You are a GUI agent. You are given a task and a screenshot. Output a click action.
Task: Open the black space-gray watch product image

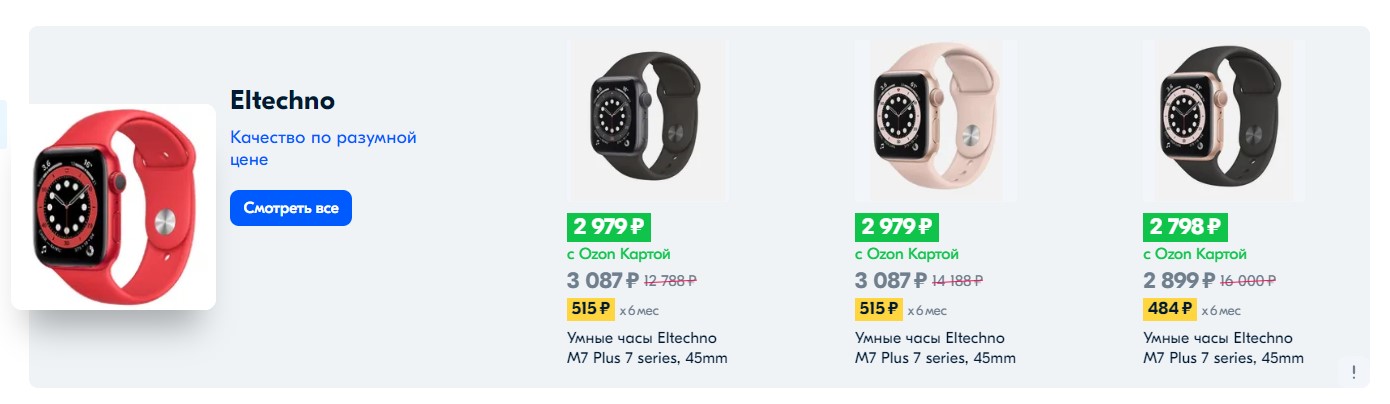[x=647, y=121]
